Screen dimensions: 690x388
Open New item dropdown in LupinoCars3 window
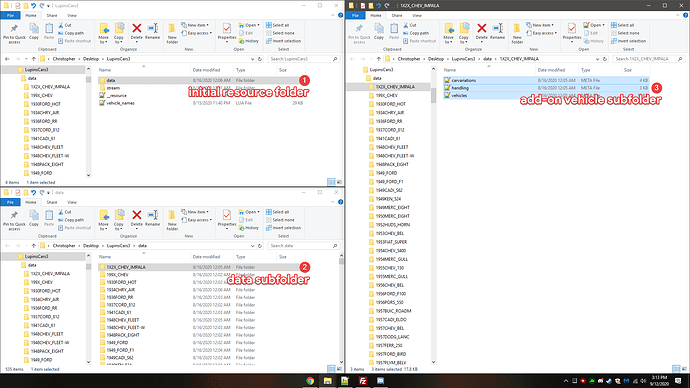(x=195, y=25)
